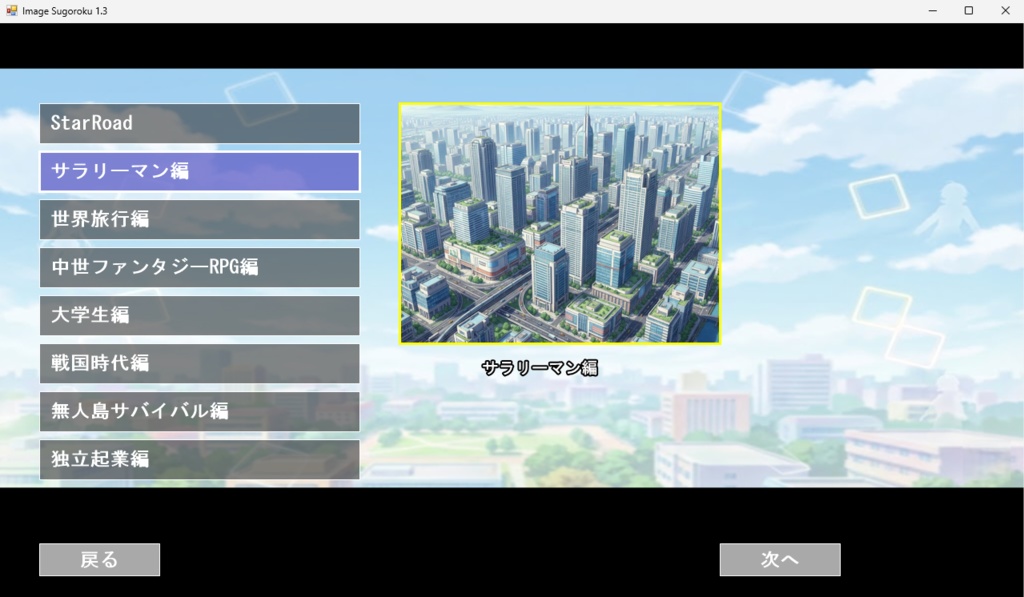
Task: Select the StarRoad scenario from the list
Action: point(199,123)
